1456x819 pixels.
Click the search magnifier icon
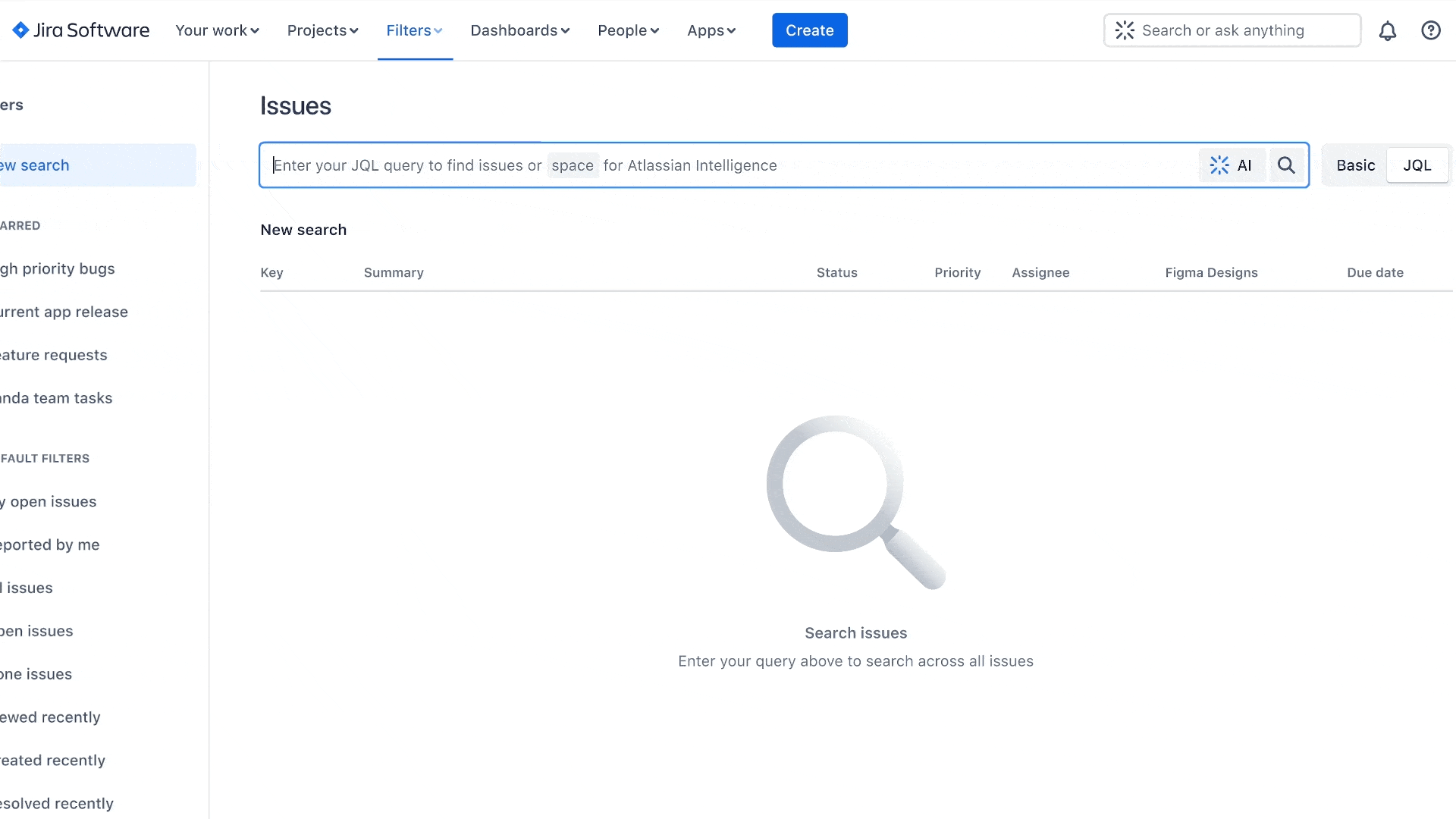1286,165
